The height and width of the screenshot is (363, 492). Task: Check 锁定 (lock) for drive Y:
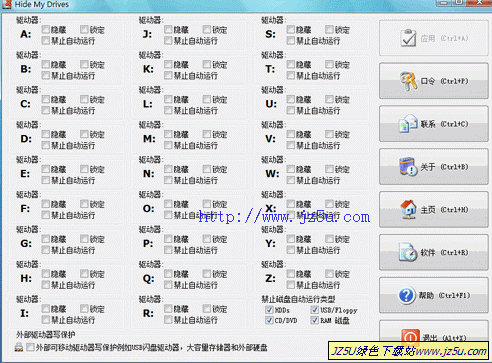click(x=329, y=239)
